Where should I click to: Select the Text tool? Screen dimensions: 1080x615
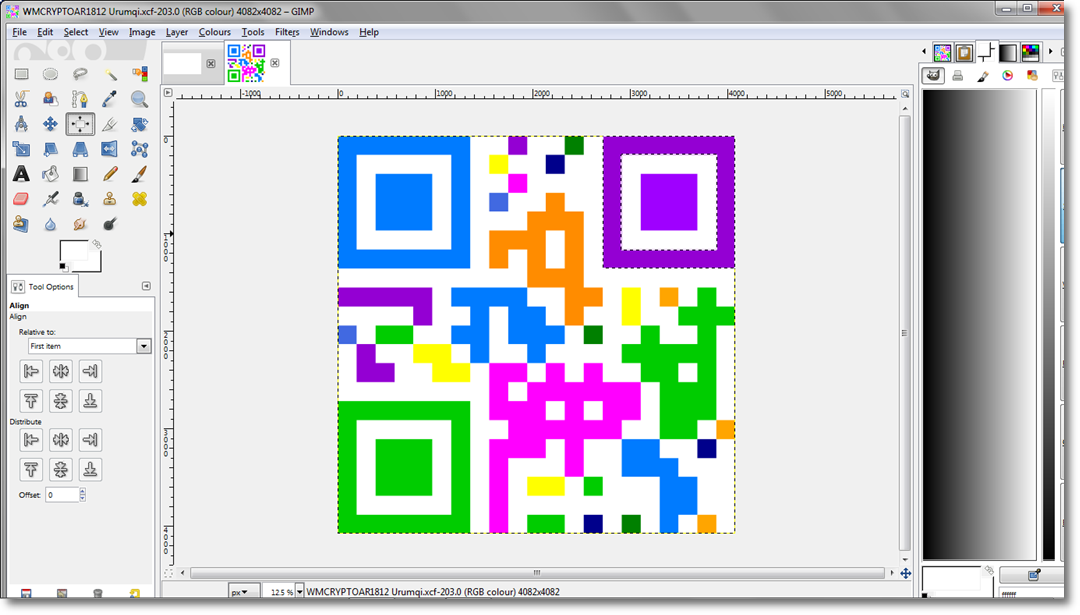21,174
